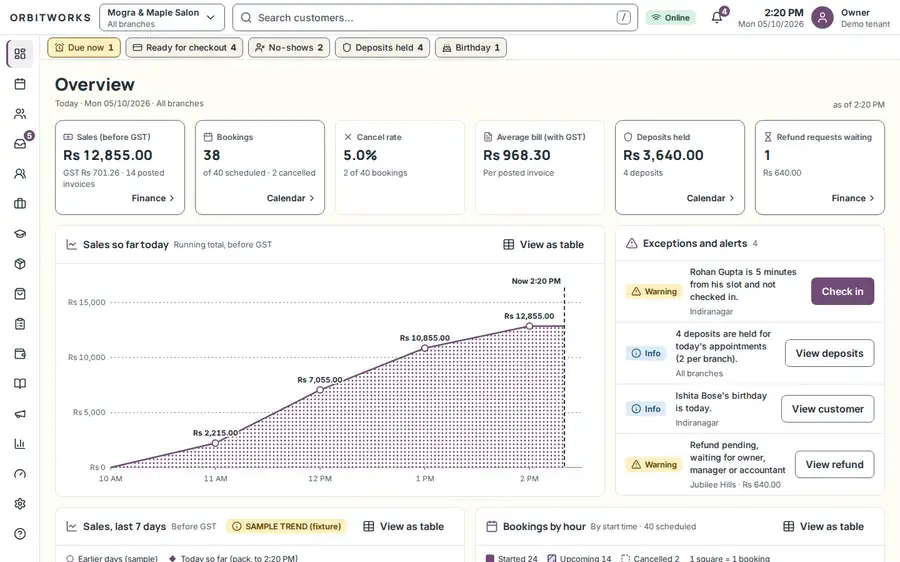
Task: Click the Owner profile avatar
Action: [x=822, y=18]
